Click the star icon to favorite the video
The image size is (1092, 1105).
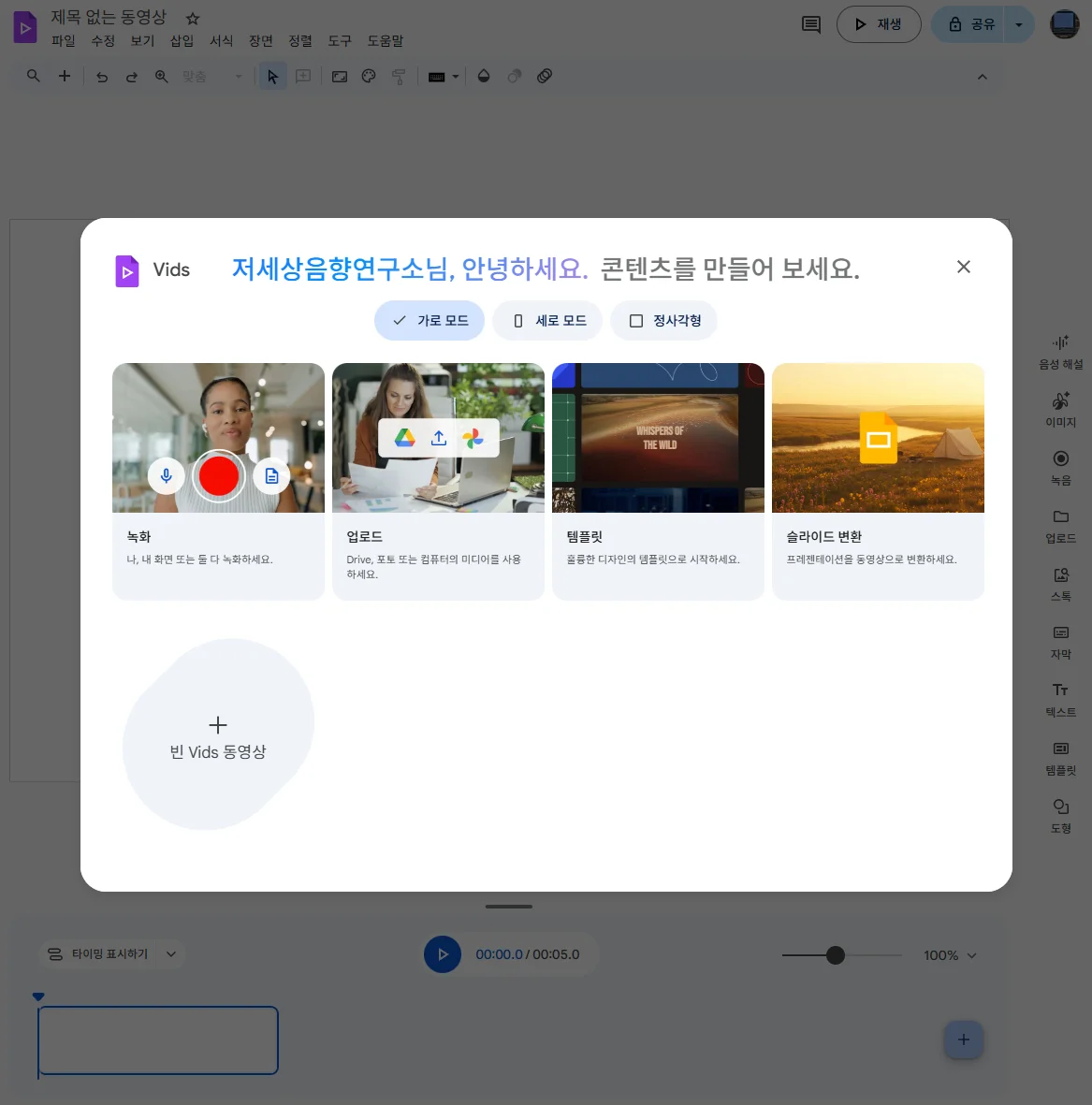click(193, 19)
